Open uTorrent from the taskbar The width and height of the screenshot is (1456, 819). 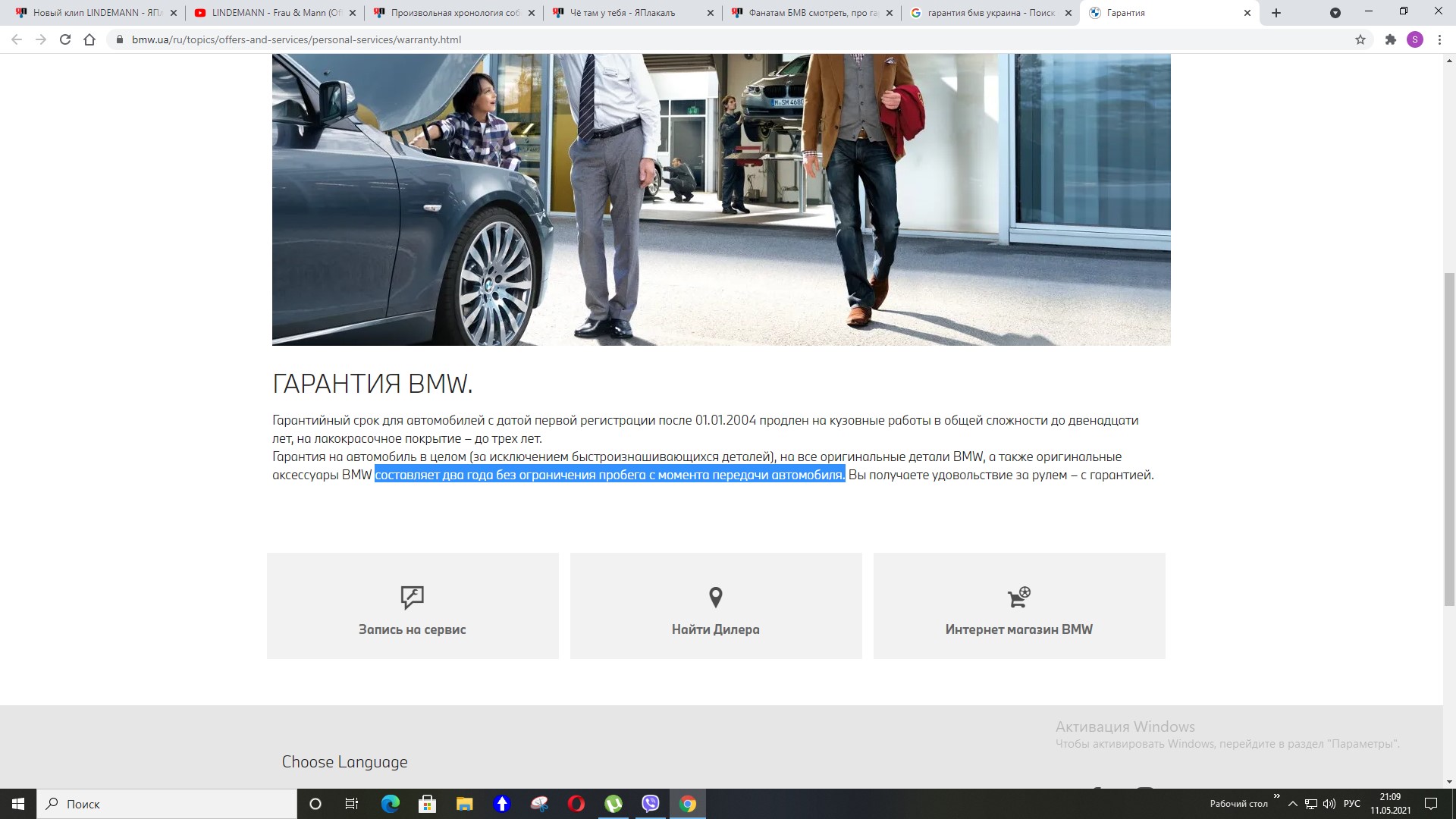[x=613, y=804]
